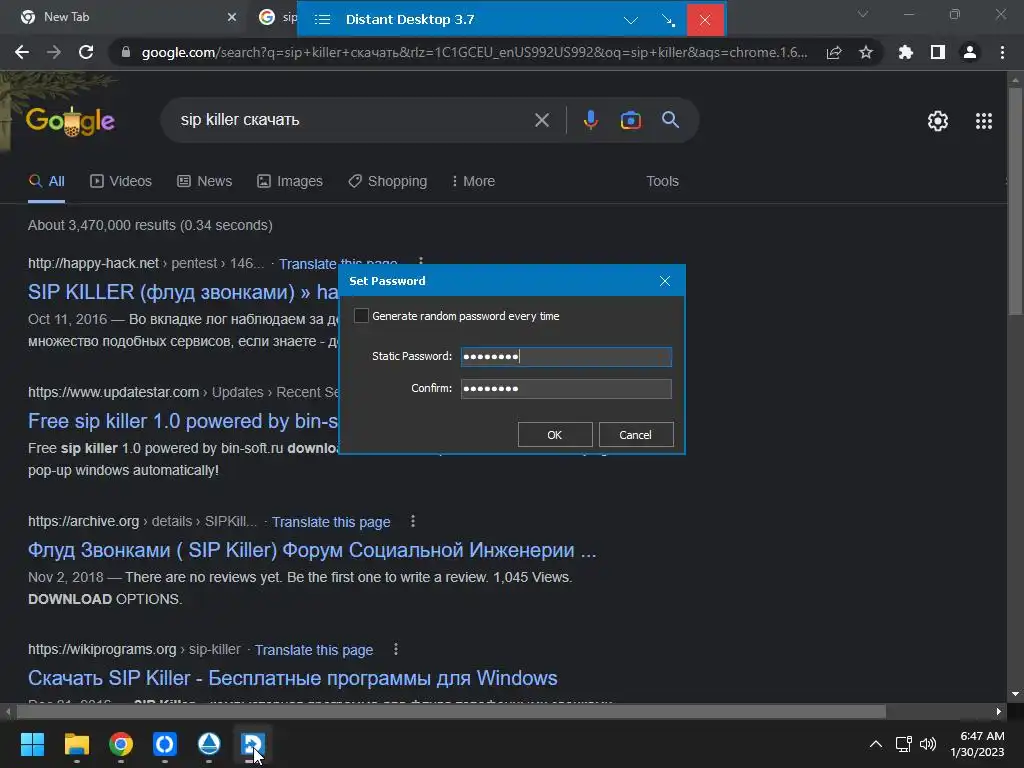Open the Chrome extensions puzzle icon
The height and width of the screenshot is (768, 1024).
pos(905,52)
